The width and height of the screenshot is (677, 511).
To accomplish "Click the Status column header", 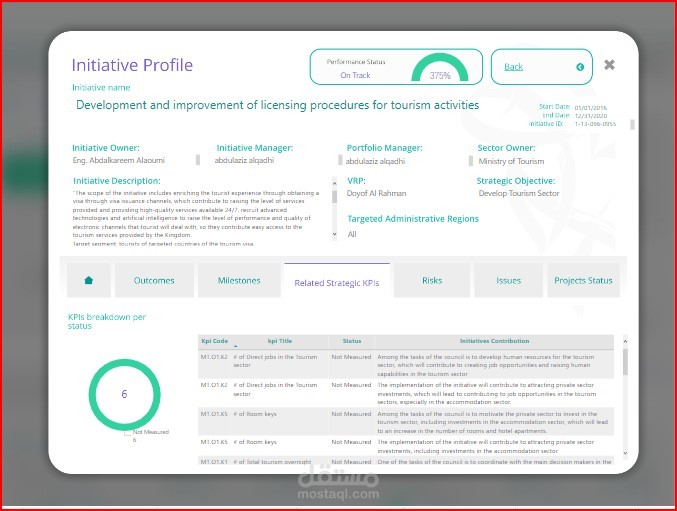I will 351,341.
